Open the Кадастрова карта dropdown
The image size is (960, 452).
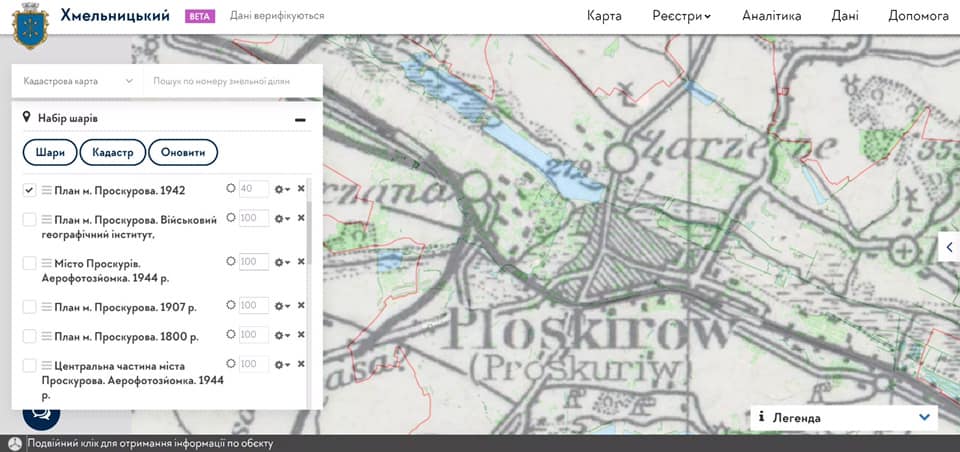pos(78,81)
